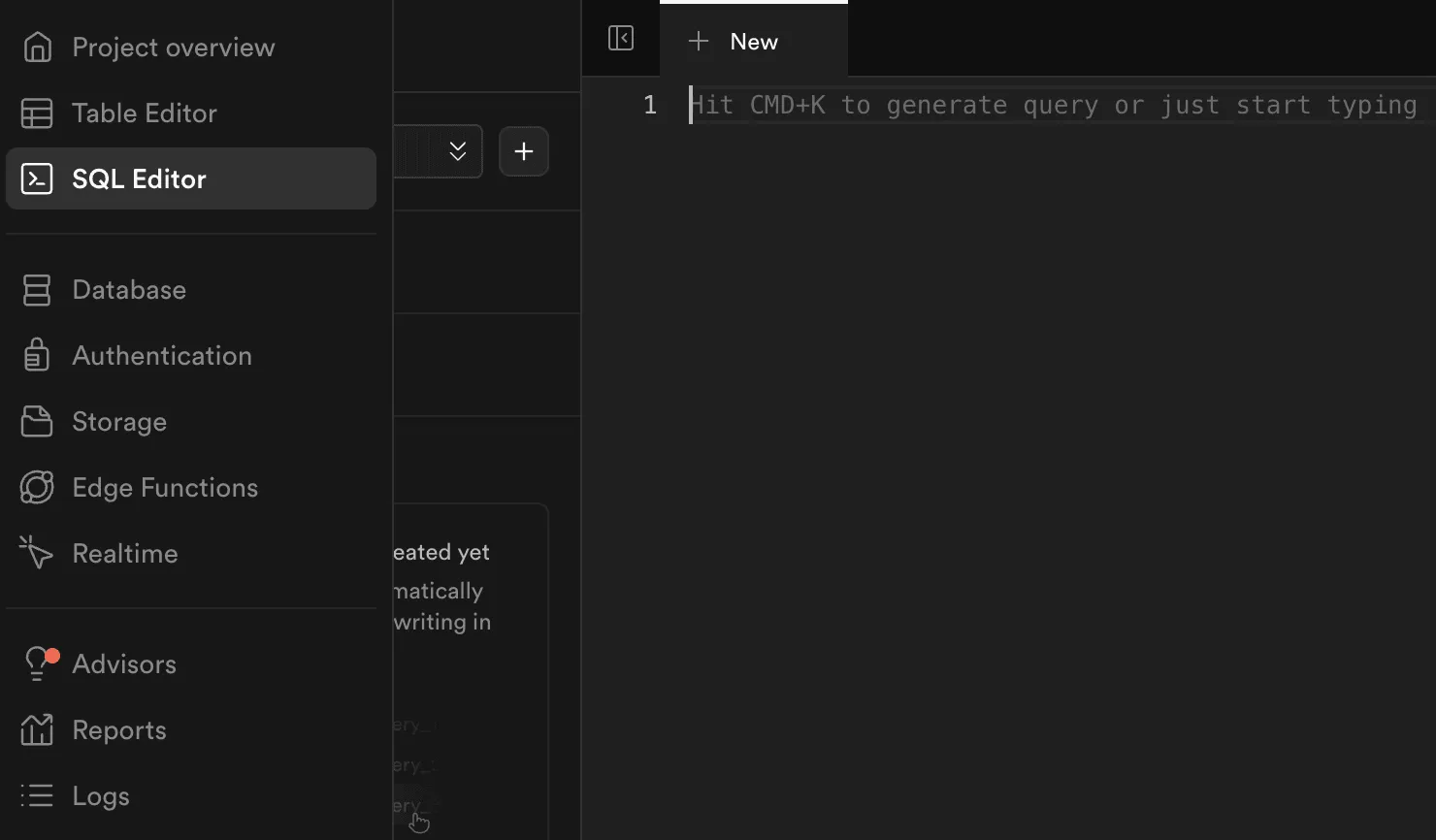View the Logs list icon
The width and height of the screenshot is (1436, 840).
[36, 795]
